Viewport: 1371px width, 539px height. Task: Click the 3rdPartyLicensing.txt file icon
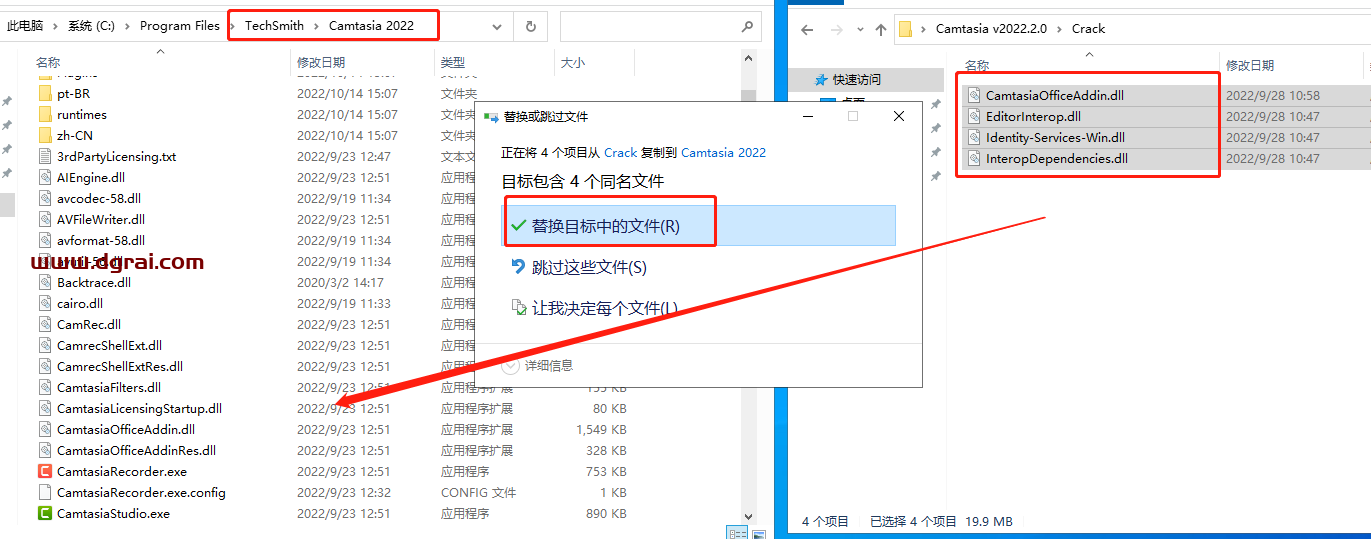[45, 156]
